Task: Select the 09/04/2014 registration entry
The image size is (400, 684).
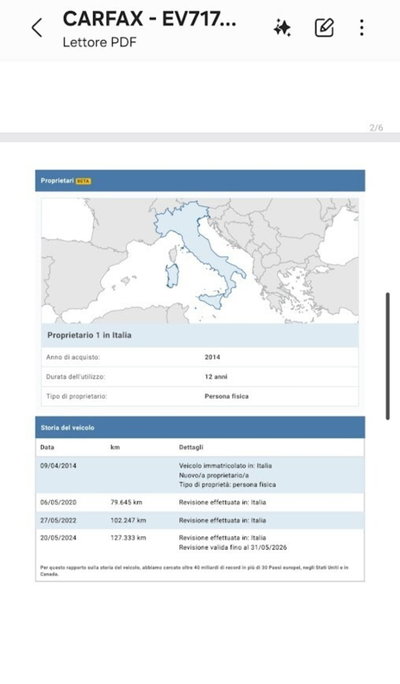Action: (200, 475)
